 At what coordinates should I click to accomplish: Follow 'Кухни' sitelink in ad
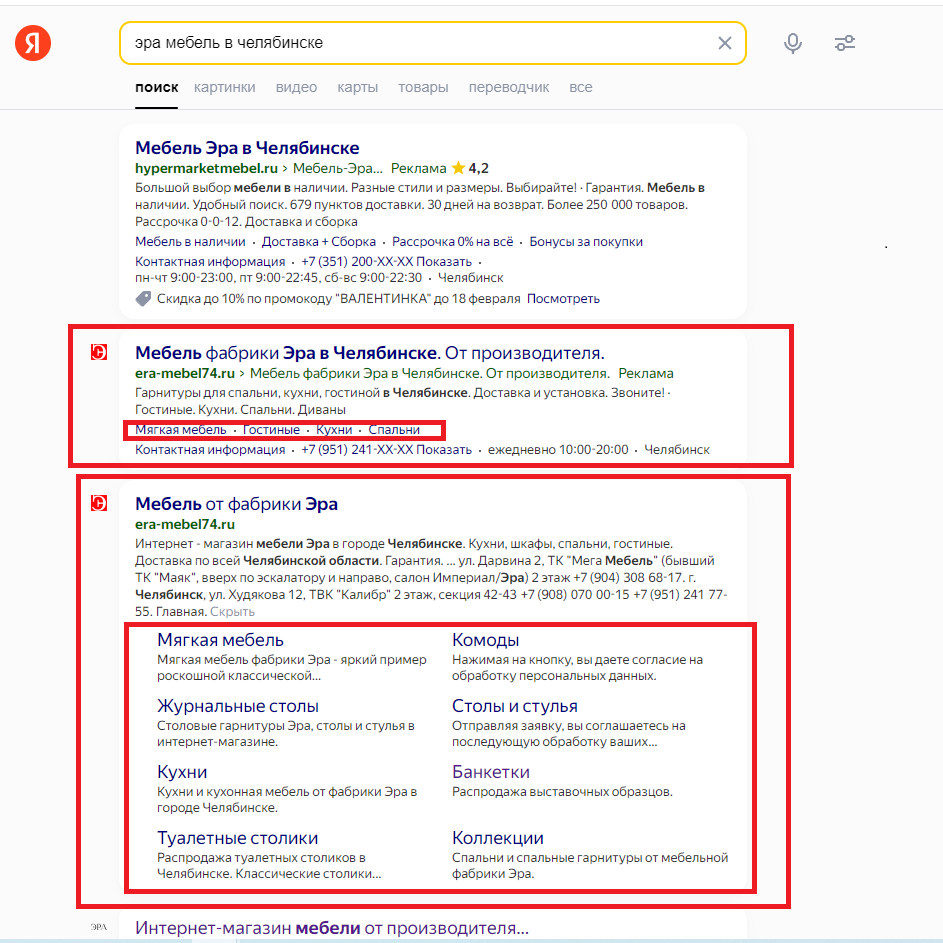point(334,429)
